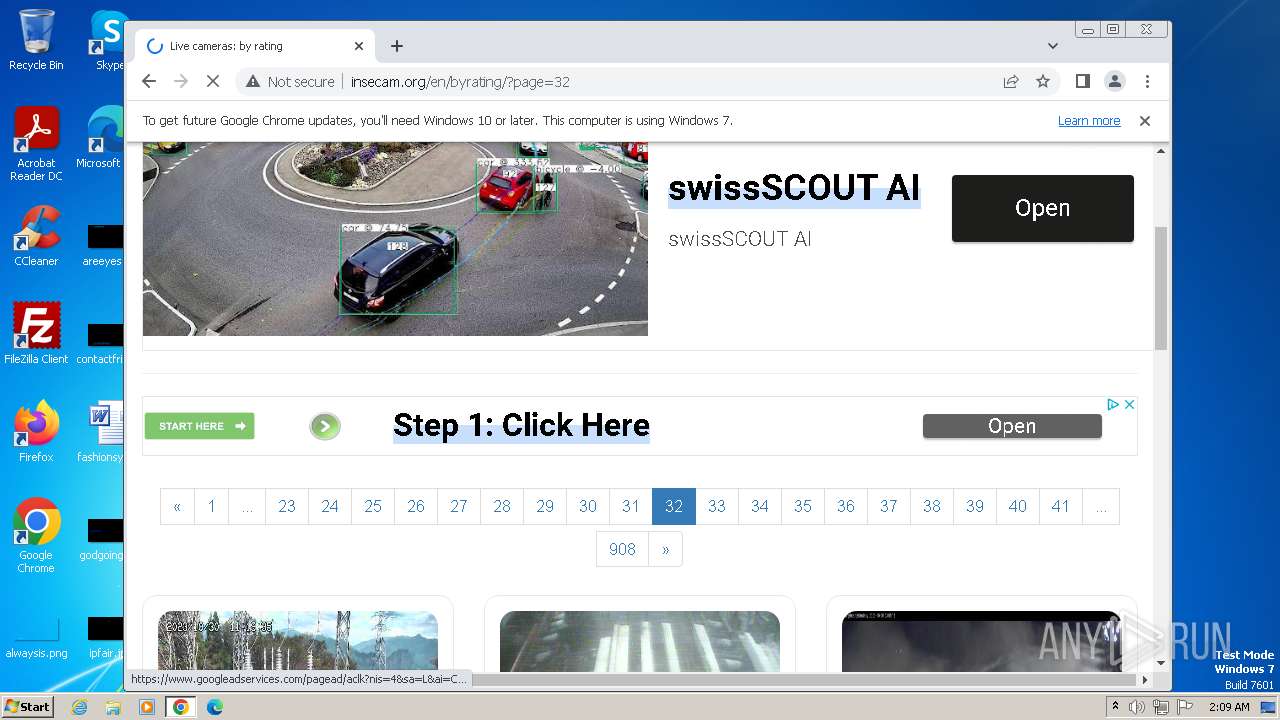Image resolution: width=1280 pixels, height=720 pixels.
Task: Go to page 36
Action: (x=846, y=506)
